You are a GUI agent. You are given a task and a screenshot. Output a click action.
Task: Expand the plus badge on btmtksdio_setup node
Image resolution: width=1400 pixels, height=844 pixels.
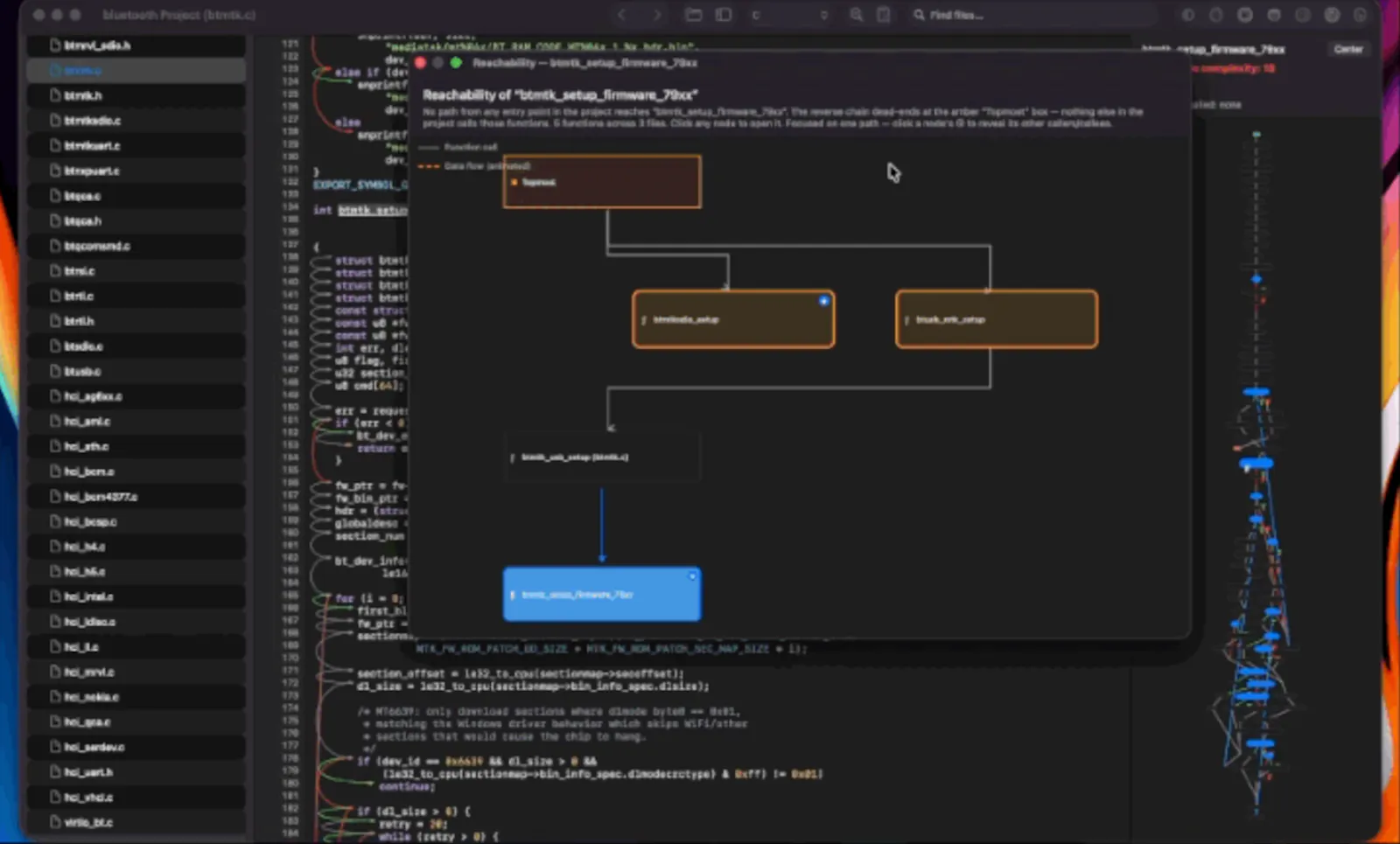[x=823, y=301]
